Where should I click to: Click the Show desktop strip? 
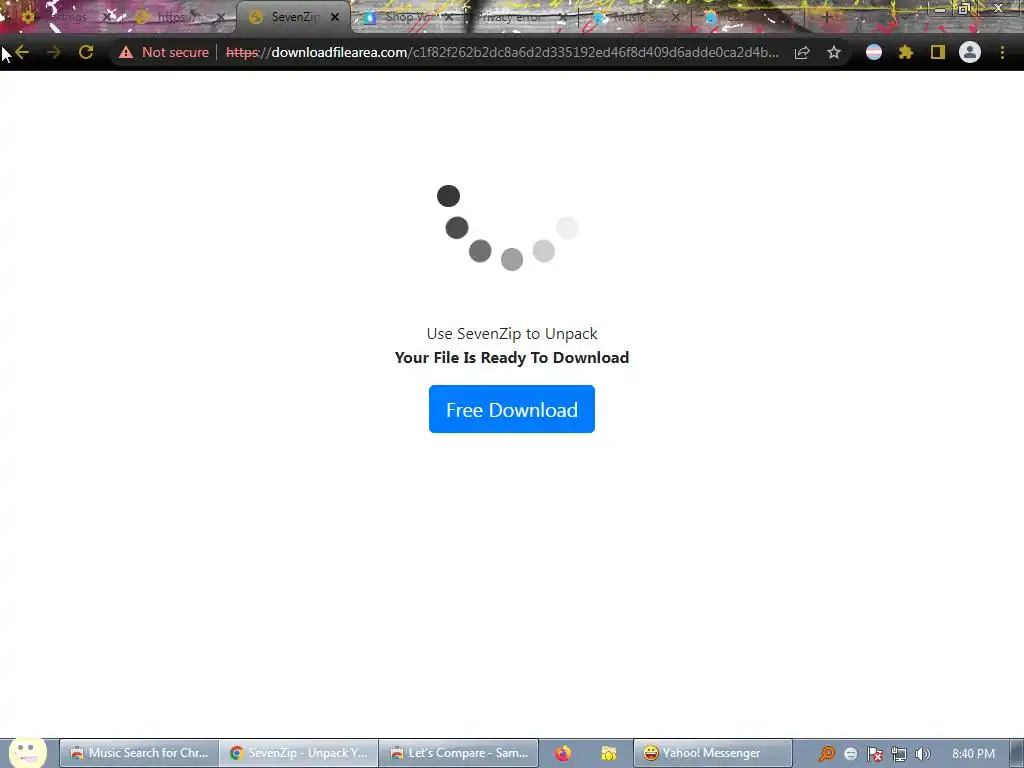tap(1017, 754)
